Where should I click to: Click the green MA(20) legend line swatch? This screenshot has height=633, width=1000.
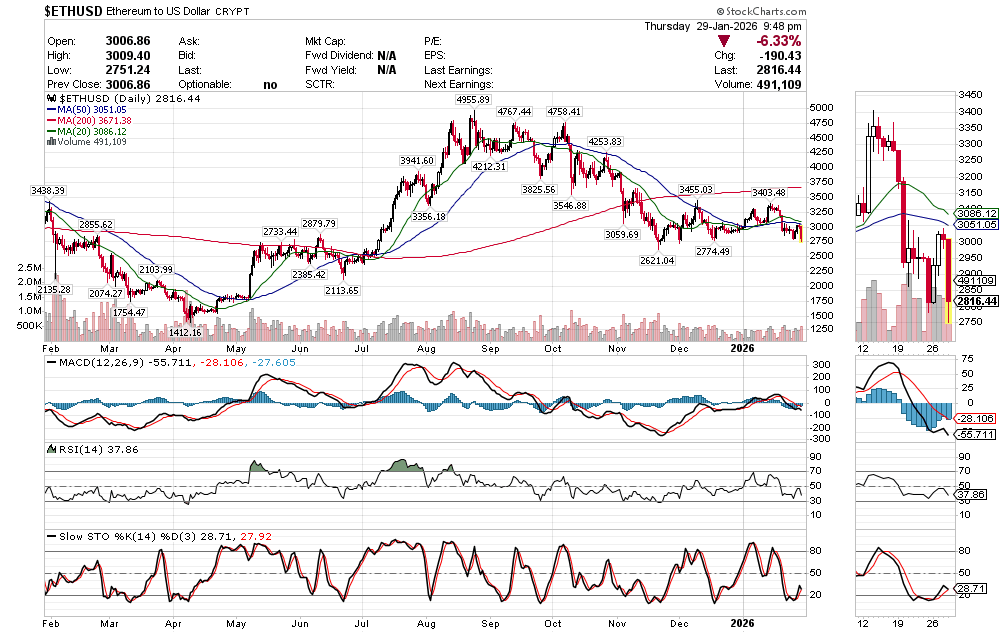point(52,131)
